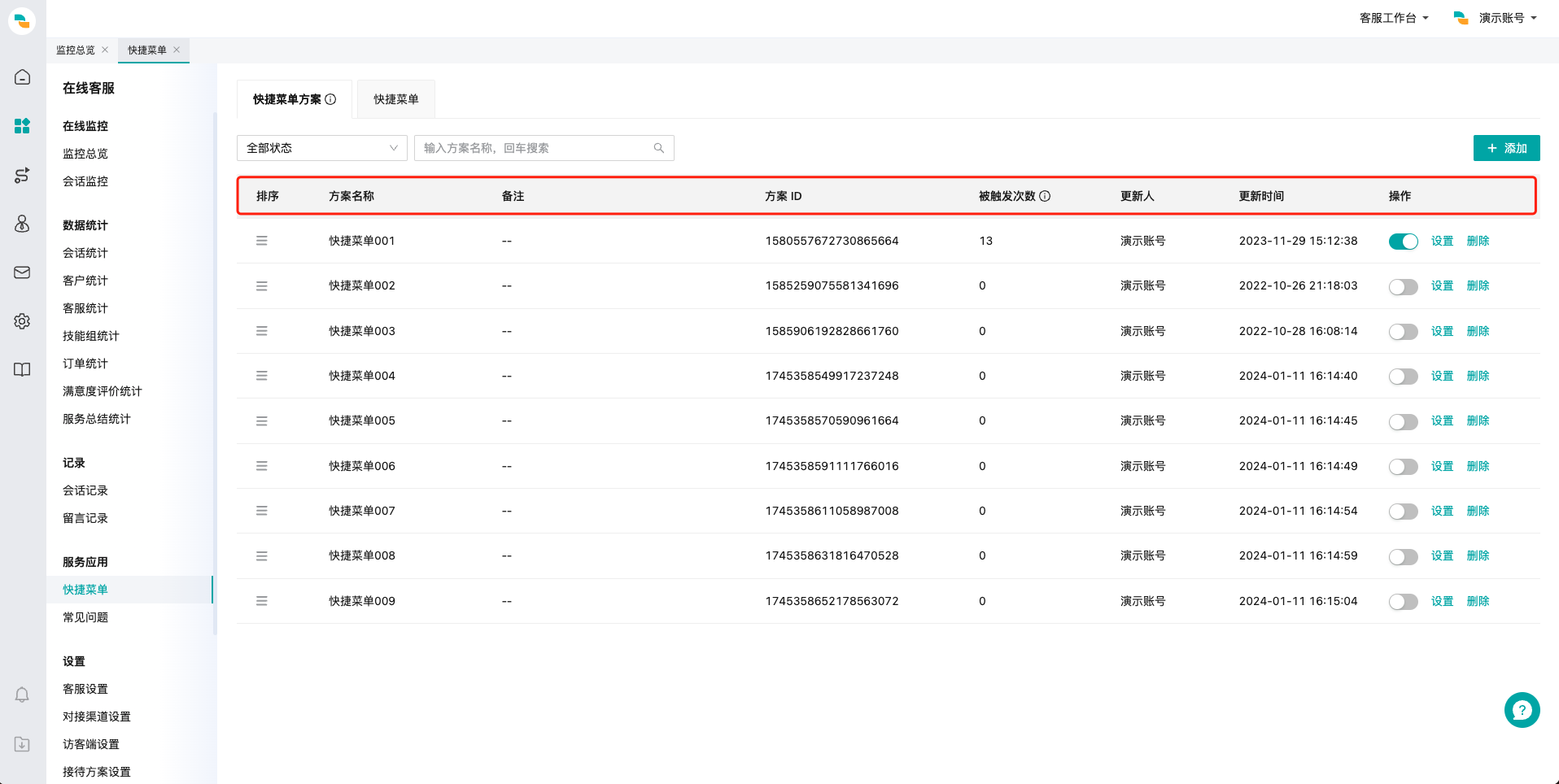Click the 方案 ID 1580557672730865664 cell
1559x784 pixels.
click(x=832, y=241)
